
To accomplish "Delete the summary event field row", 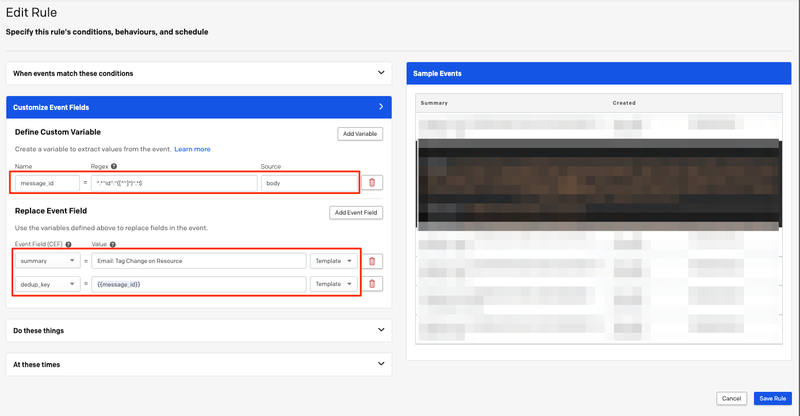I will click(x=372, y=261).
